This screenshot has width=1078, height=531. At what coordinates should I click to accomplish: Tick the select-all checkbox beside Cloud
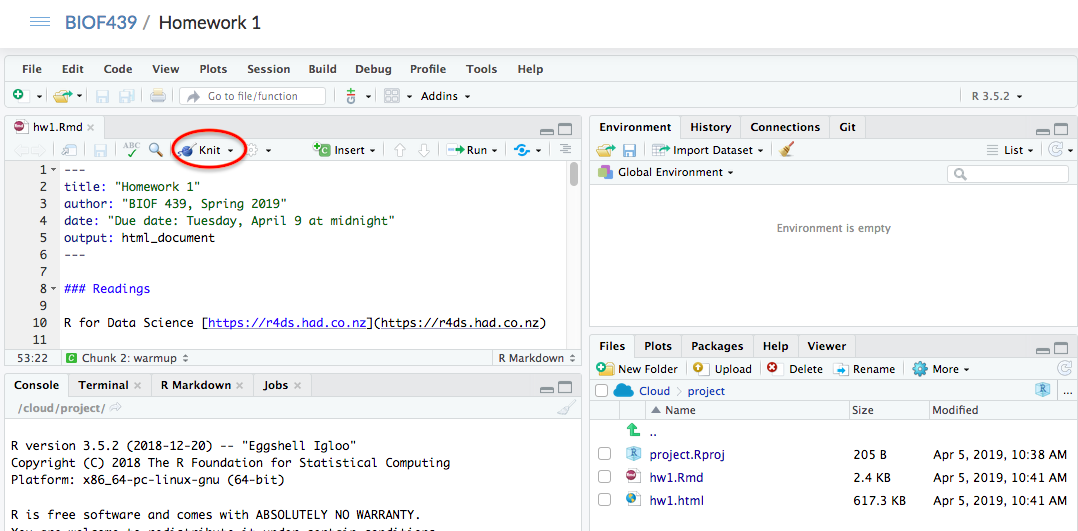click(x=602, y=391)
